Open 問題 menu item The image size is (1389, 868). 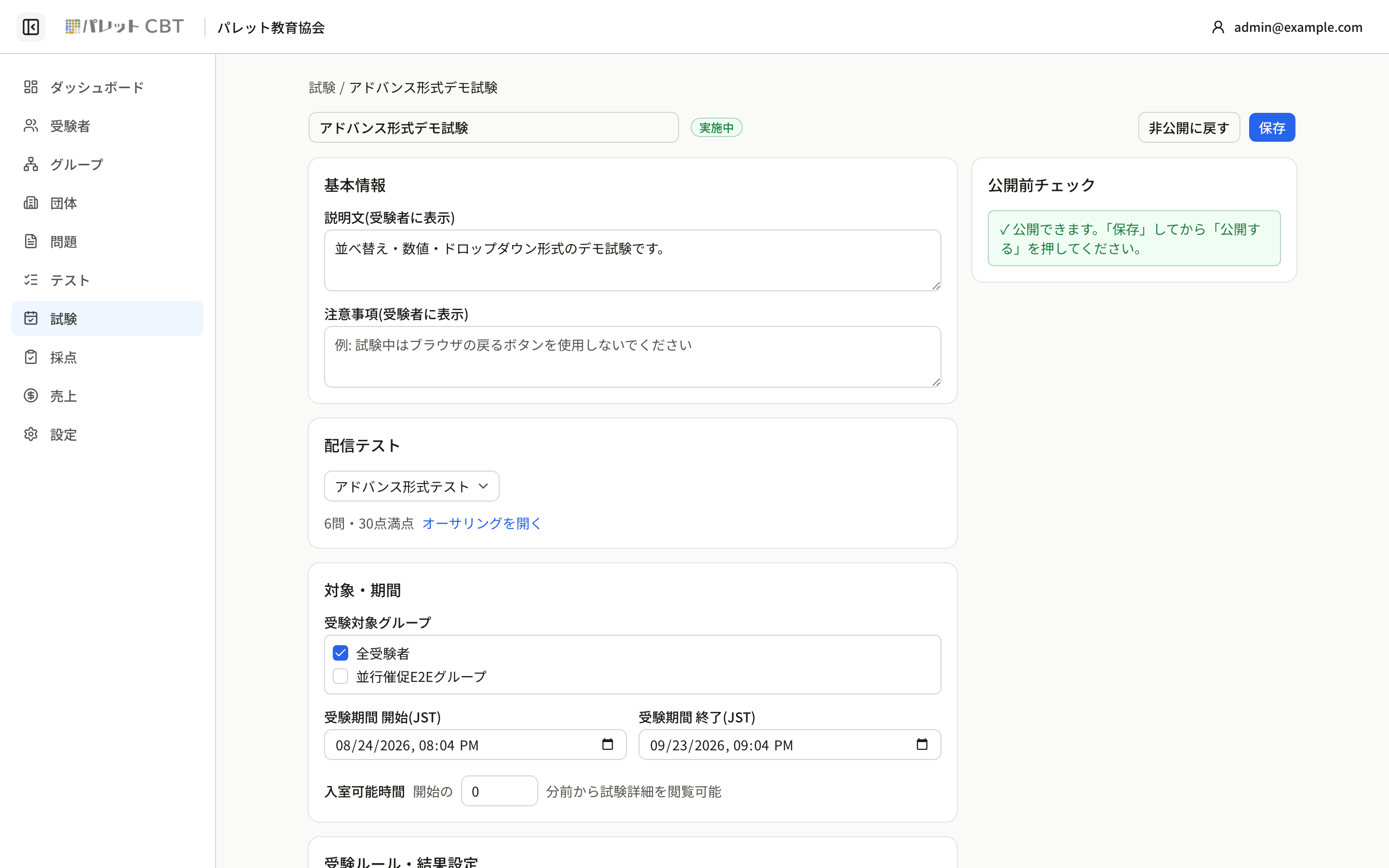coord(108,241)
